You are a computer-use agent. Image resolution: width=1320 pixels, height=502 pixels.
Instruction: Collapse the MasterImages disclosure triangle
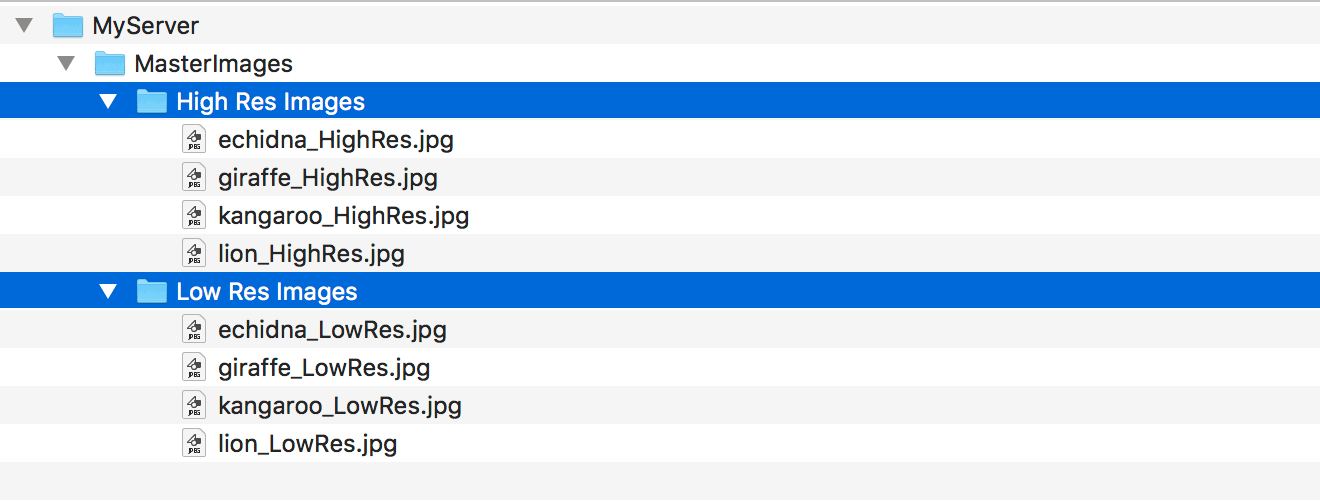pyautogui.click(x=67, y=63)
